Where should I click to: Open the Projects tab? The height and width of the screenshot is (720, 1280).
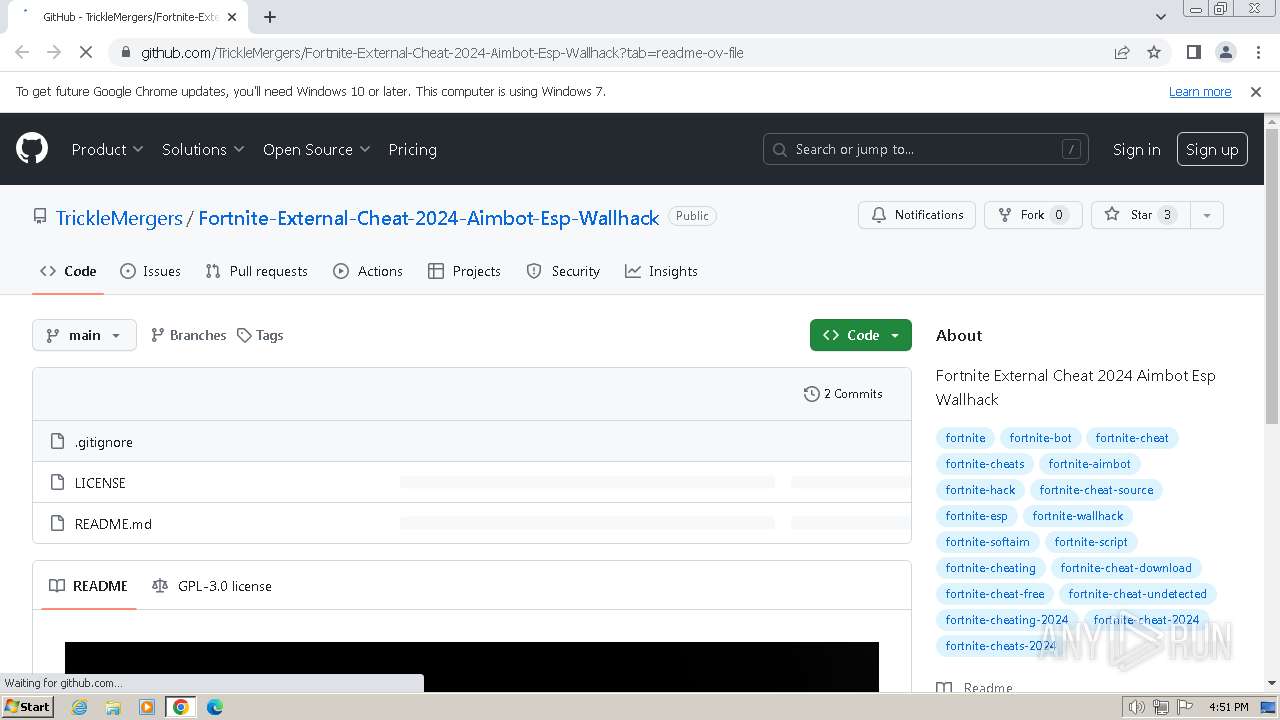pyautogui.click(x=464, y=271)
